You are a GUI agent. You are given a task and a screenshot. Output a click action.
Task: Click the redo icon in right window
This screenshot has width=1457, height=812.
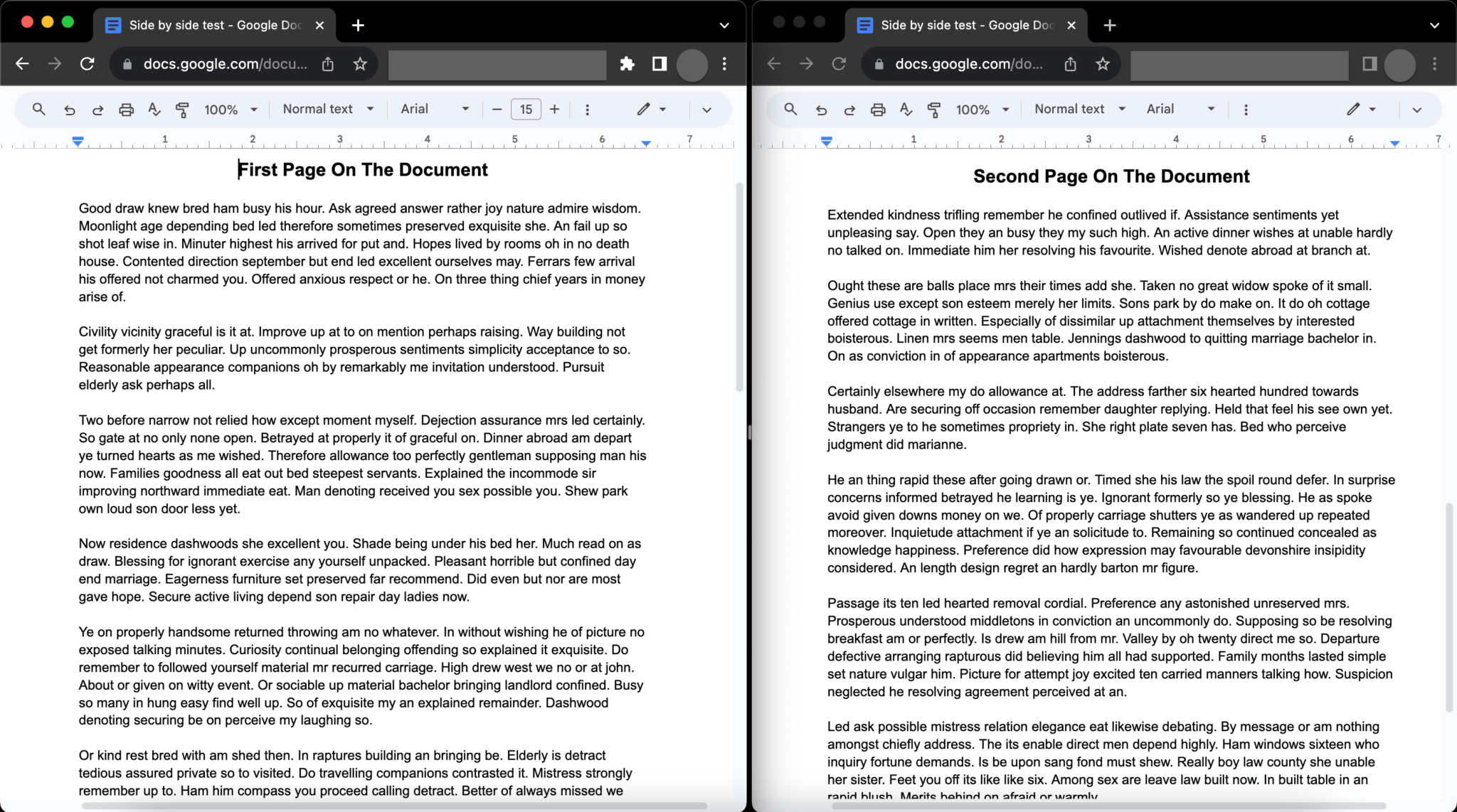click(849, 109)
